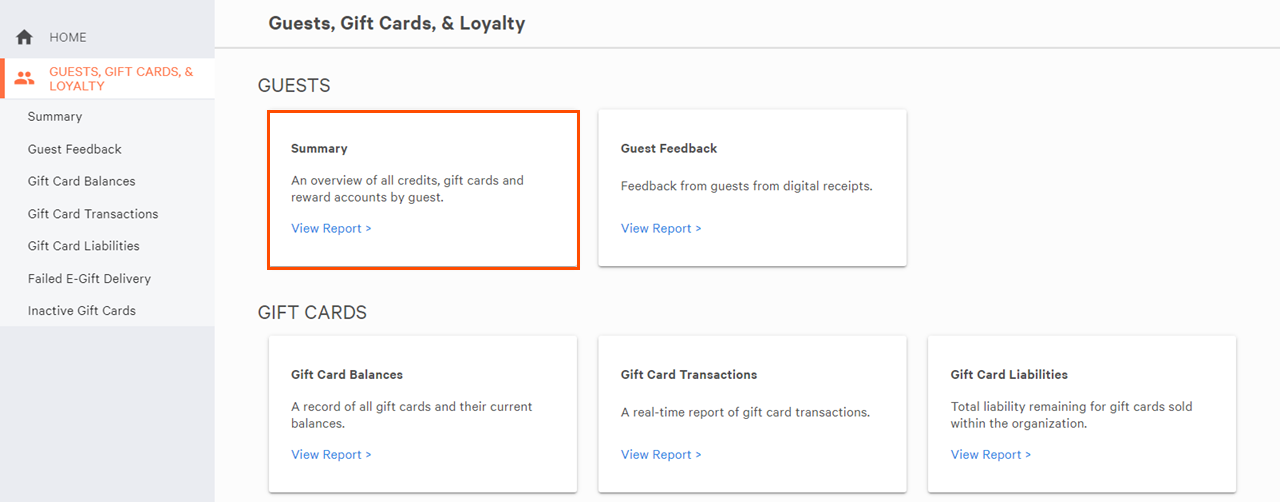Screen dimensions: 1280x502
Task: Click the Summary card title
Action: (x=319, y=148)
